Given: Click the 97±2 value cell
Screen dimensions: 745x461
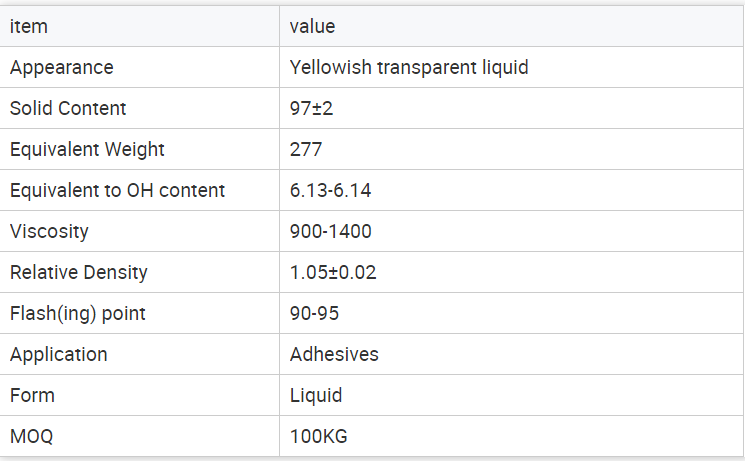Looking at the screenshot, I should [x=311, y=109].
